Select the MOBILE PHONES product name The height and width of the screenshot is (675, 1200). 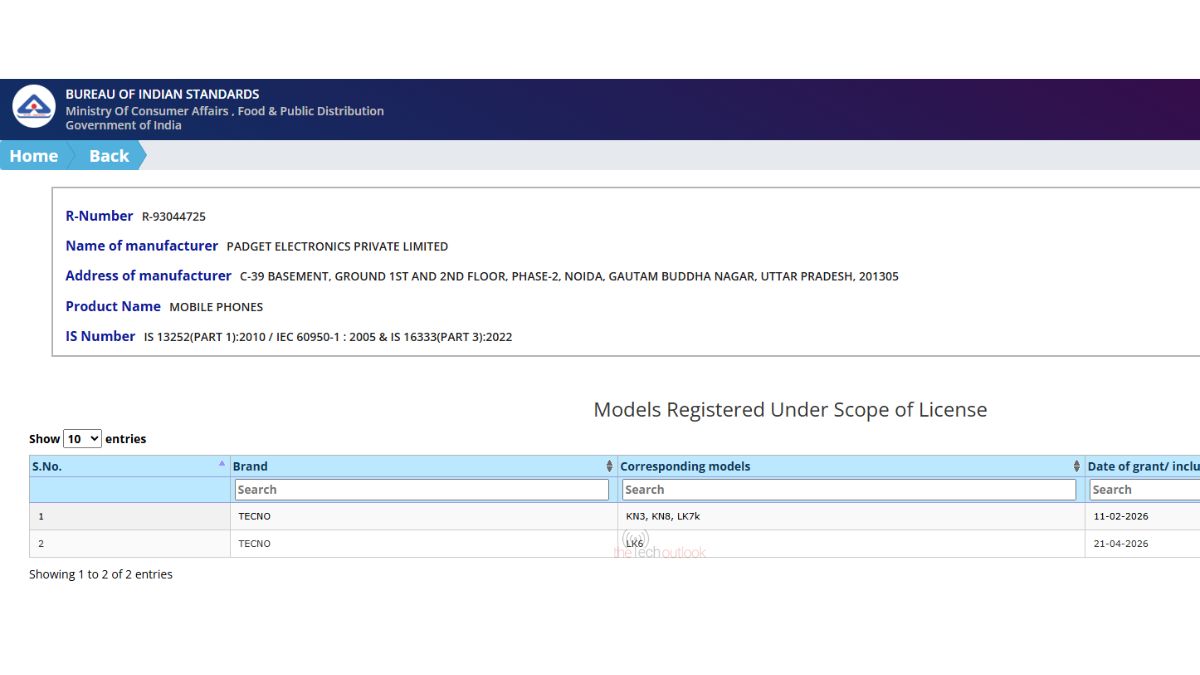[216, 307]
